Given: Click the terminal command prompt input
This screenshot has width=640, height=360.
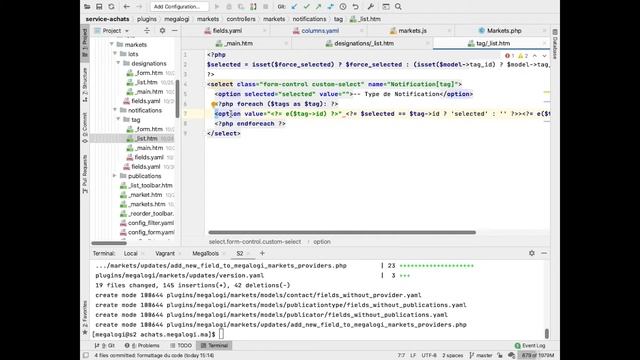Looking at the screenshot, I should (x=221, y=334).
